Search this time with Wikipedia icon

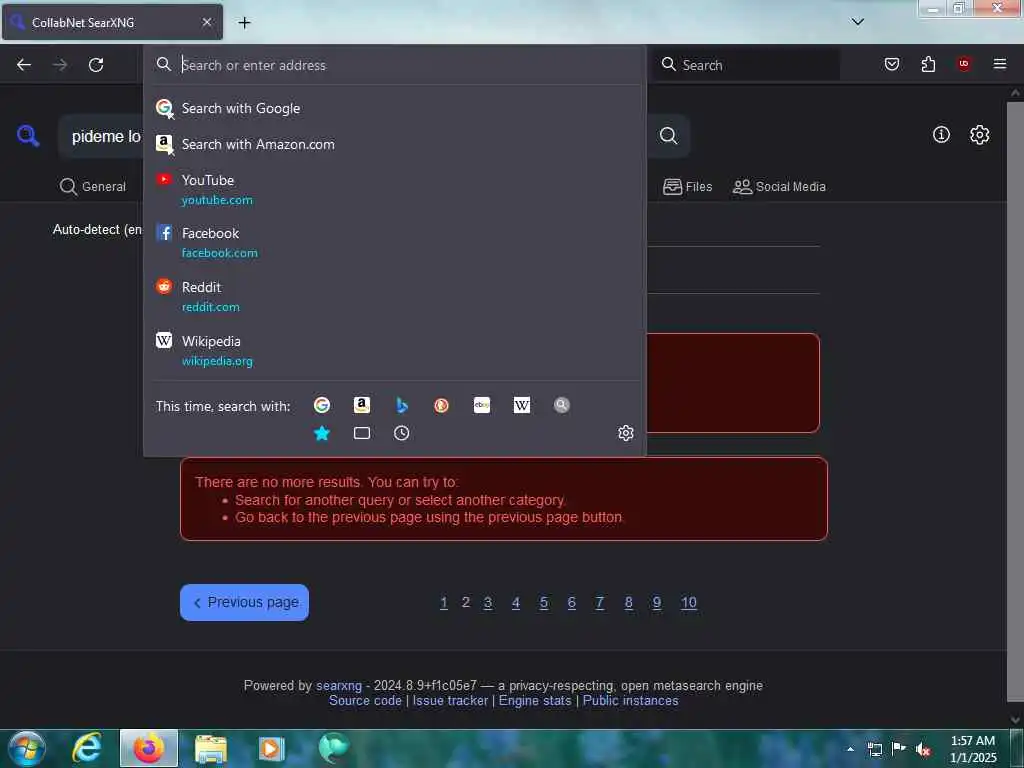pyautogui.click(x=522, y=406)
